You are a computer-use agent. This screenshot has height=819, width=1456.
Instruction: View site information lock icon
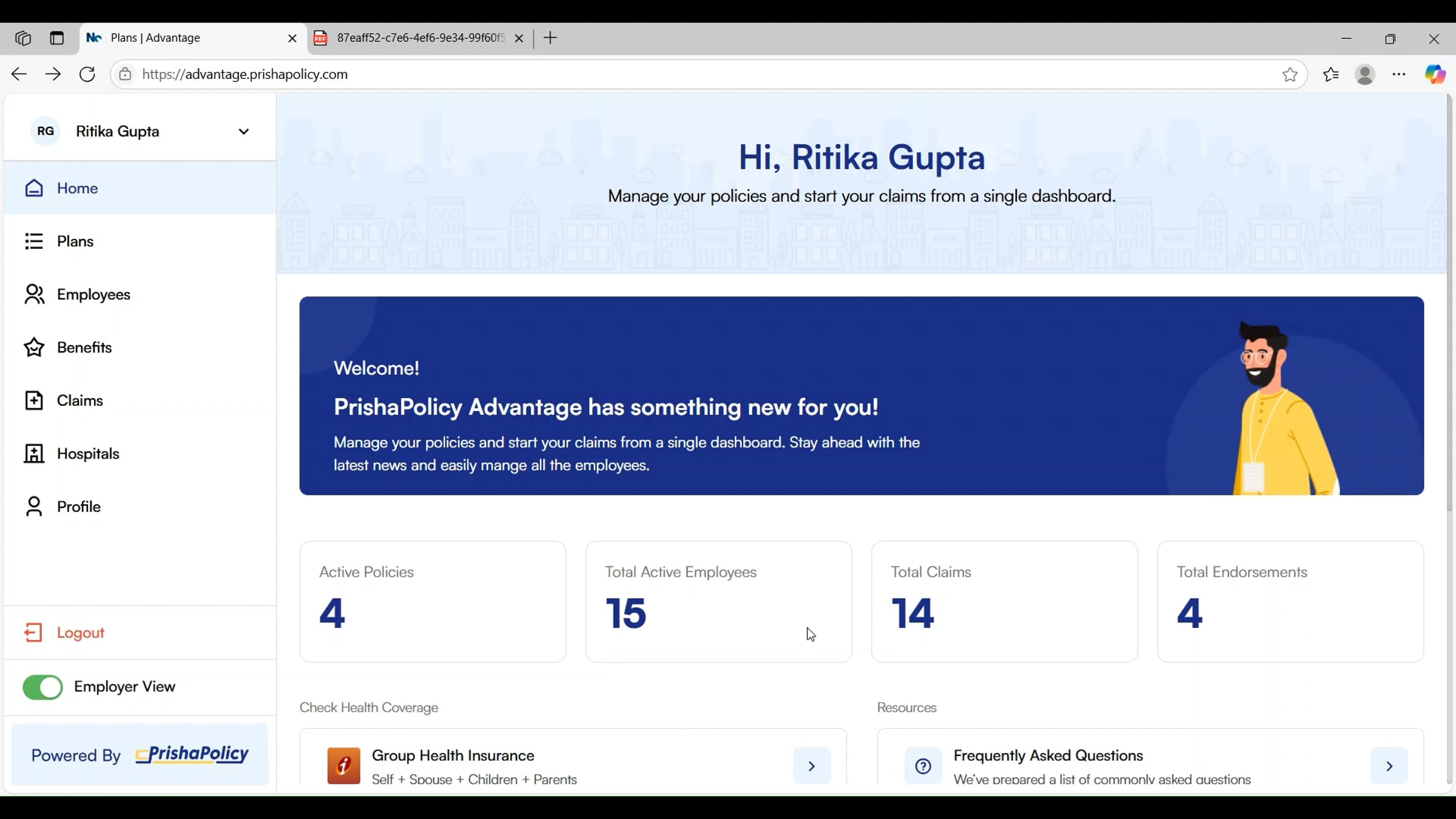pyautogui.click(x=125, y=74)
